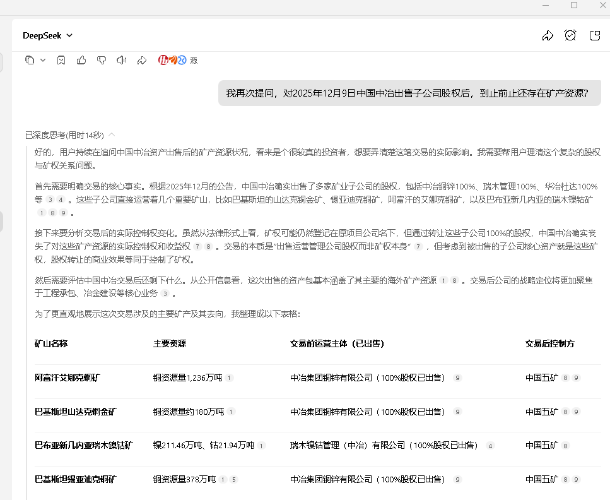Click the 矿山名称 column header
This screenshot has width=610, height=500.
click(x=51, y=344)
